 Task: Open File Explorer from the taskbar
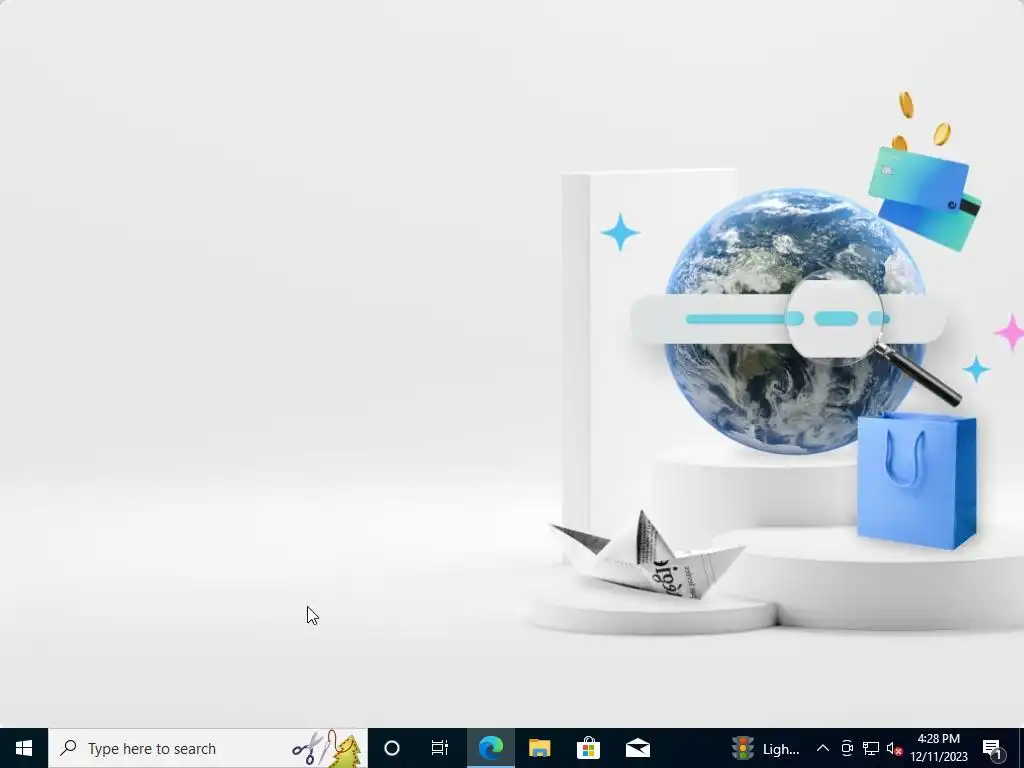pos(539,748)
